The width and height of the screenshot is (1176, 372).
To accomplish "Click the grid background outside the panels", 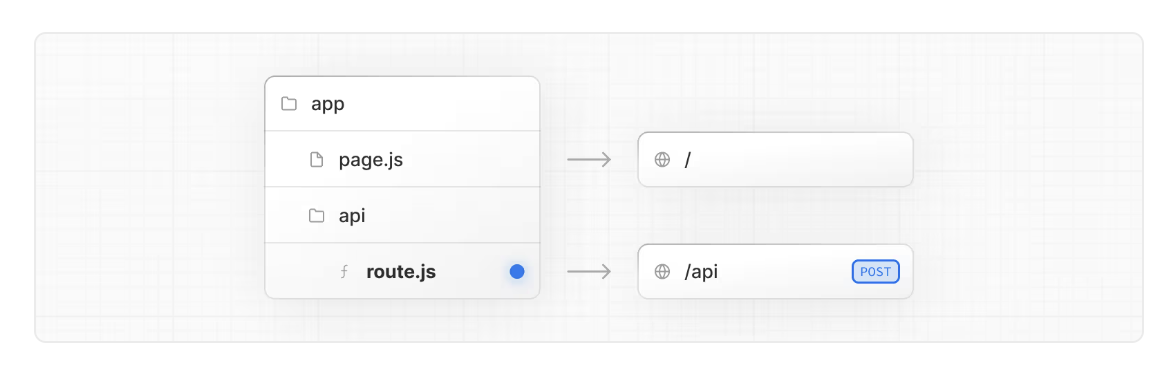I will (x=150, y=188).
